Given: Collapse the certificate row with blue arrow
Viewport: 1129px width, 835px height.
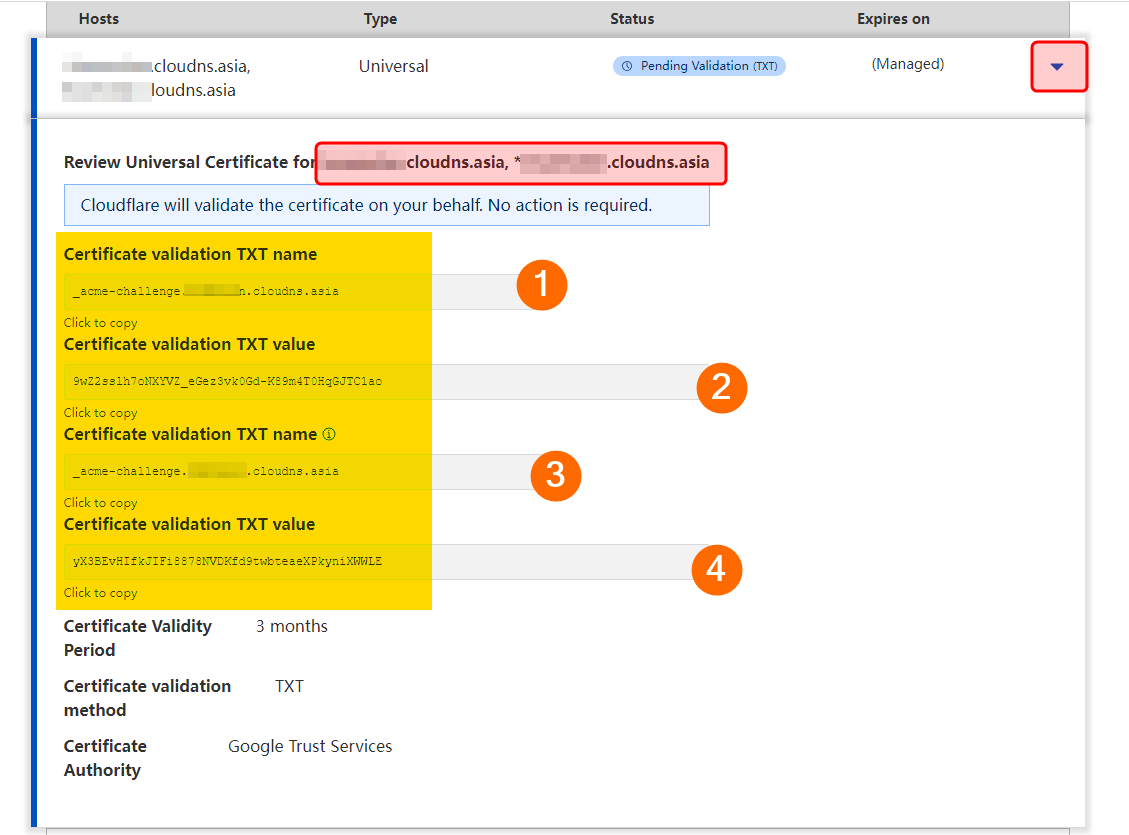Looking at the screenshot, I should 1058,67.
